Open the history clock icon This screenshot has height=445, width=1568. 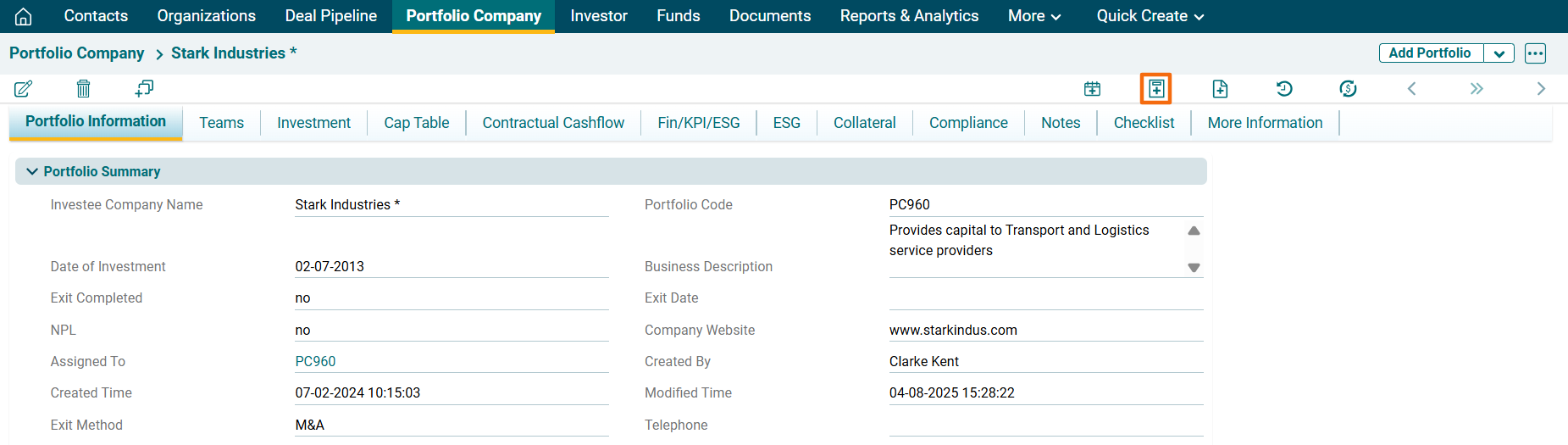pos(1284,88)
